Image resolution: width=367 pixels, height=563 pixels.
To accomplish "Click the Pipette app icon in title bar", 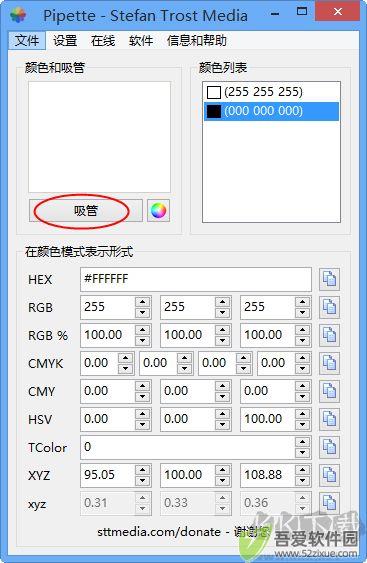I will [18, 15].
